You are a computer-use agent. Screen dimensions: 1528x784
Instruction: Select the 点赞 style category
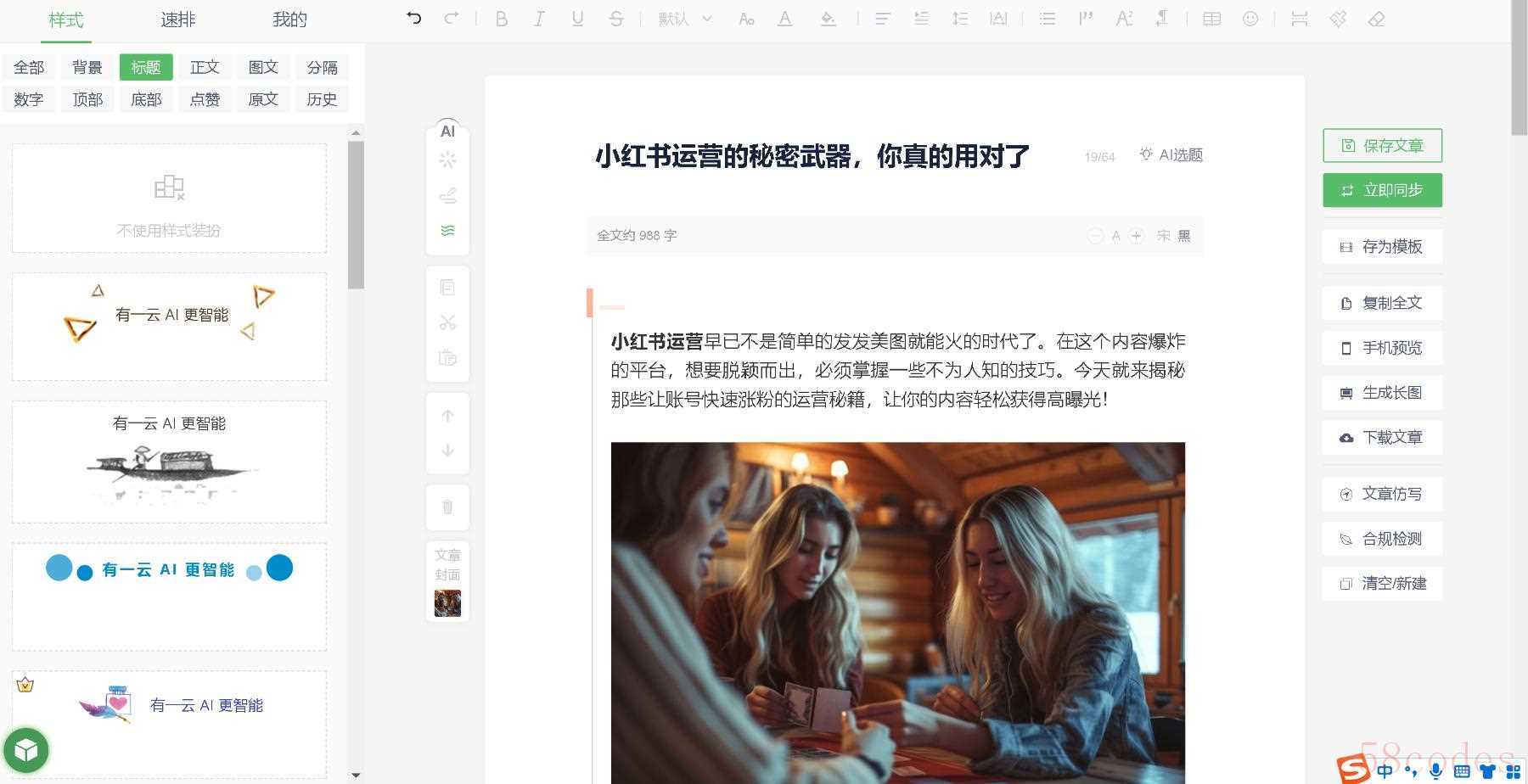[205, 99]
